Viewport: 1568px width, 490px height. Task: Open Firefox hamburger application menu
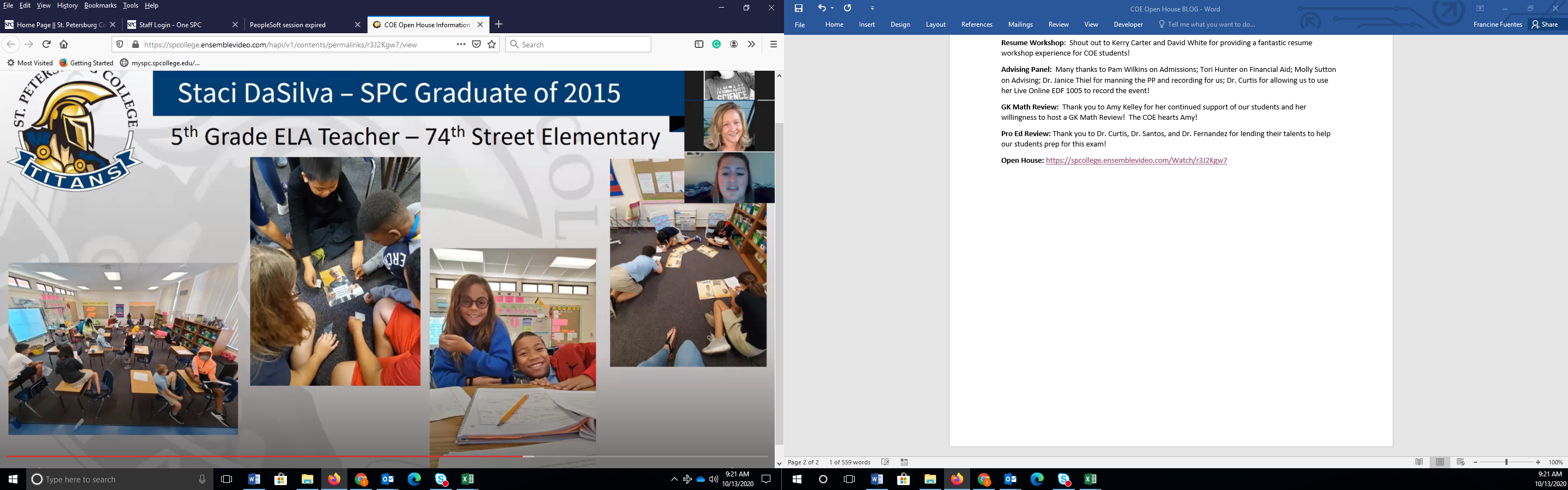773,45
